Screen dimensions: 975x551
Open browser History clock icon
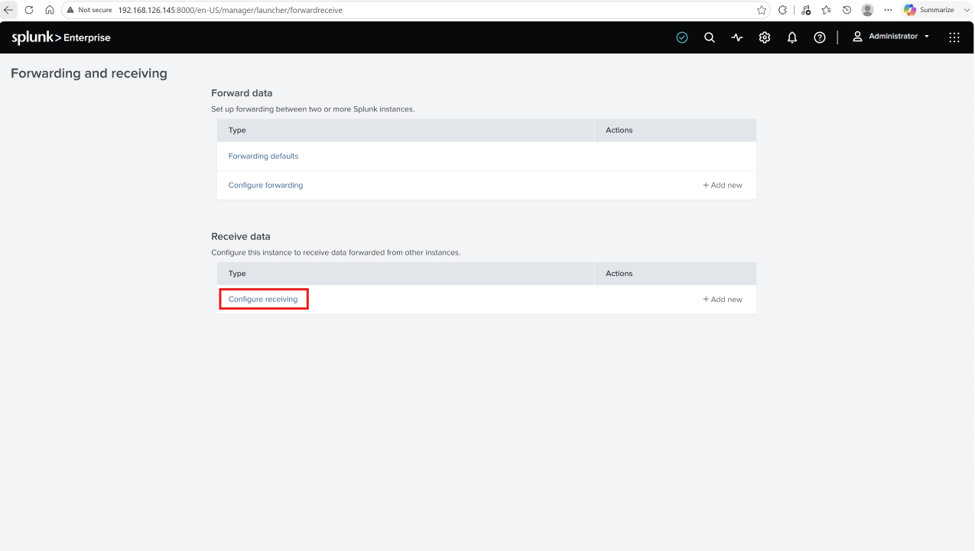click(846, 10)
